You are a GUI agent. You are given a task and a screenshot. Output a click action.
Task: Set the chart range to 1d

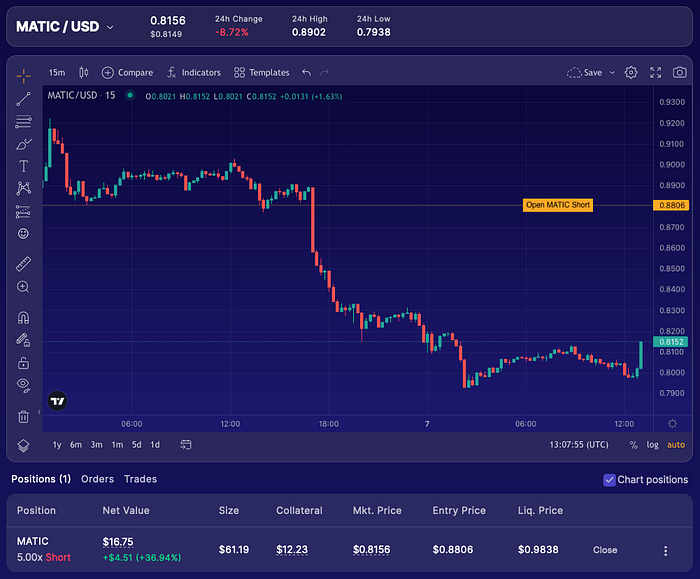click(x=155, y=445)
